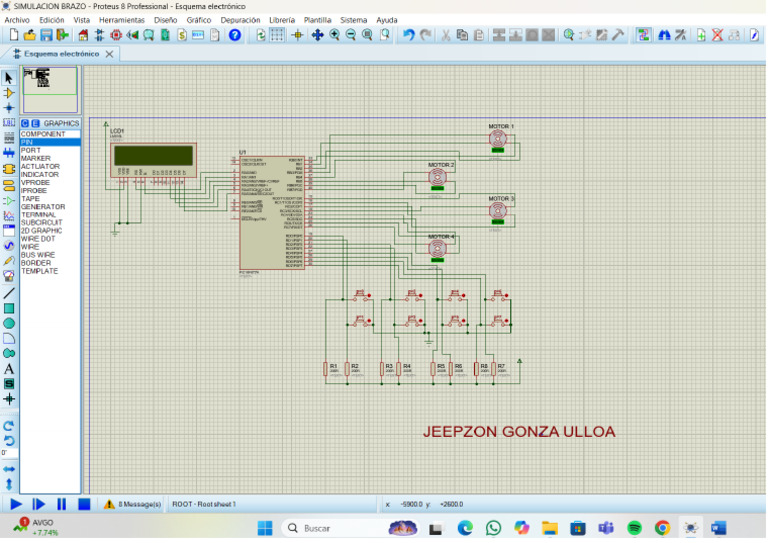The width and height of the screenshot is (768, 543).
Task: Select the Subcircuit Mode tool
Action: (9, 169)
